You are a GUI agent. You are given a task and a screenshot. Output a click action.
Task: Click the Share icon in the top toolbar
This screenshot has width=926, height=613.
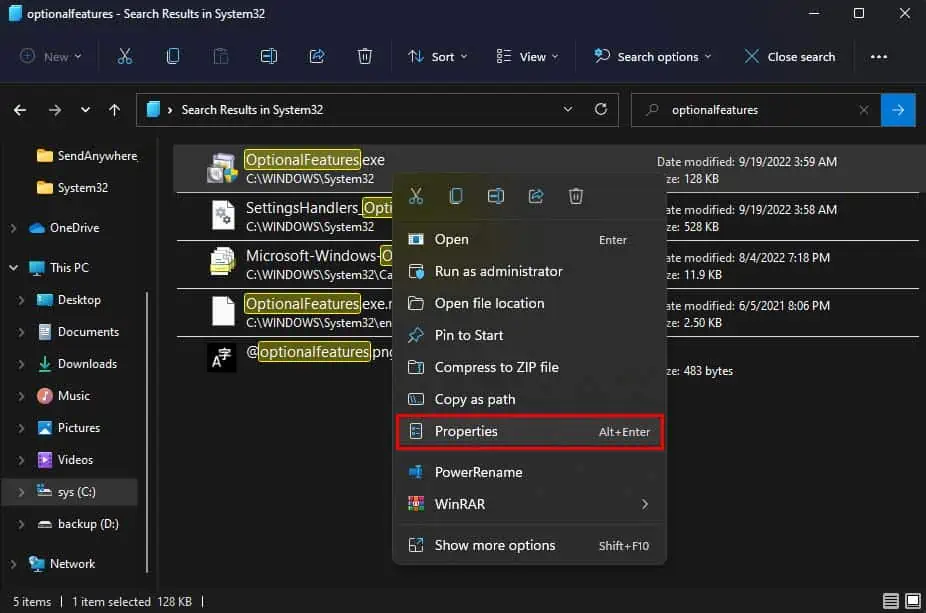317,57
